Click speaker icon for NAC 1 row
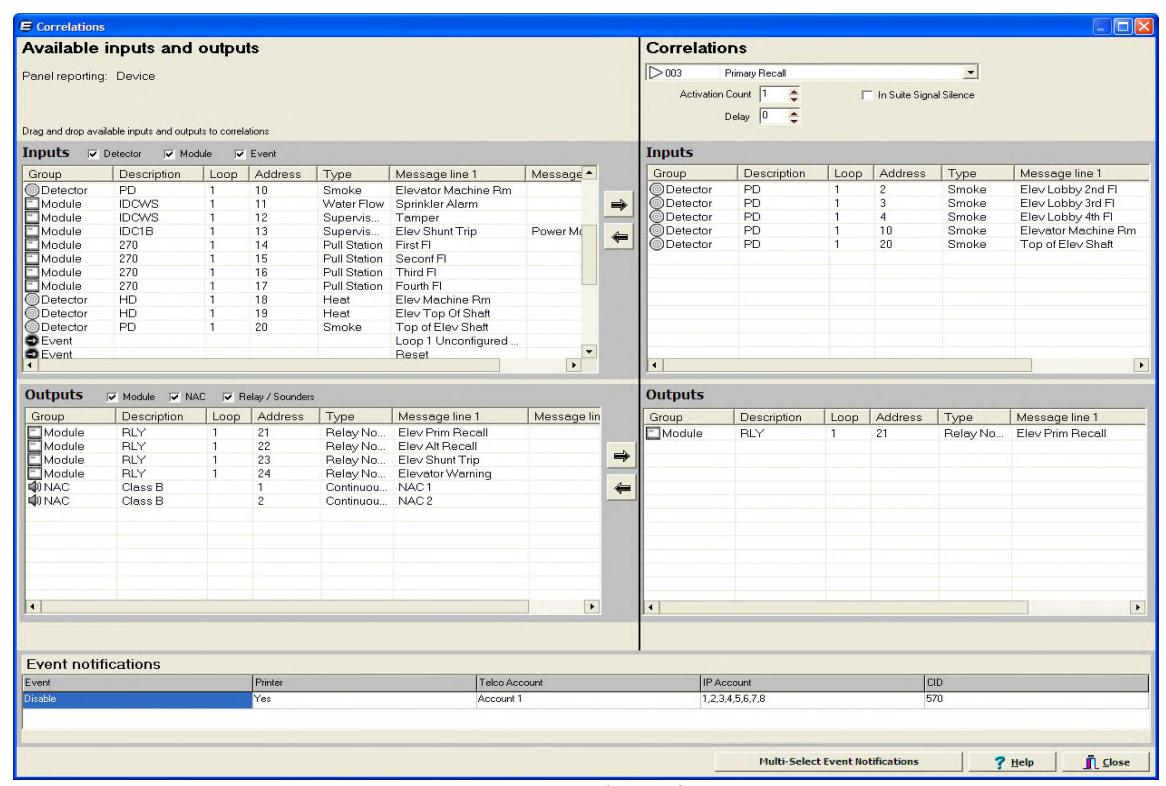 point(35,487)
